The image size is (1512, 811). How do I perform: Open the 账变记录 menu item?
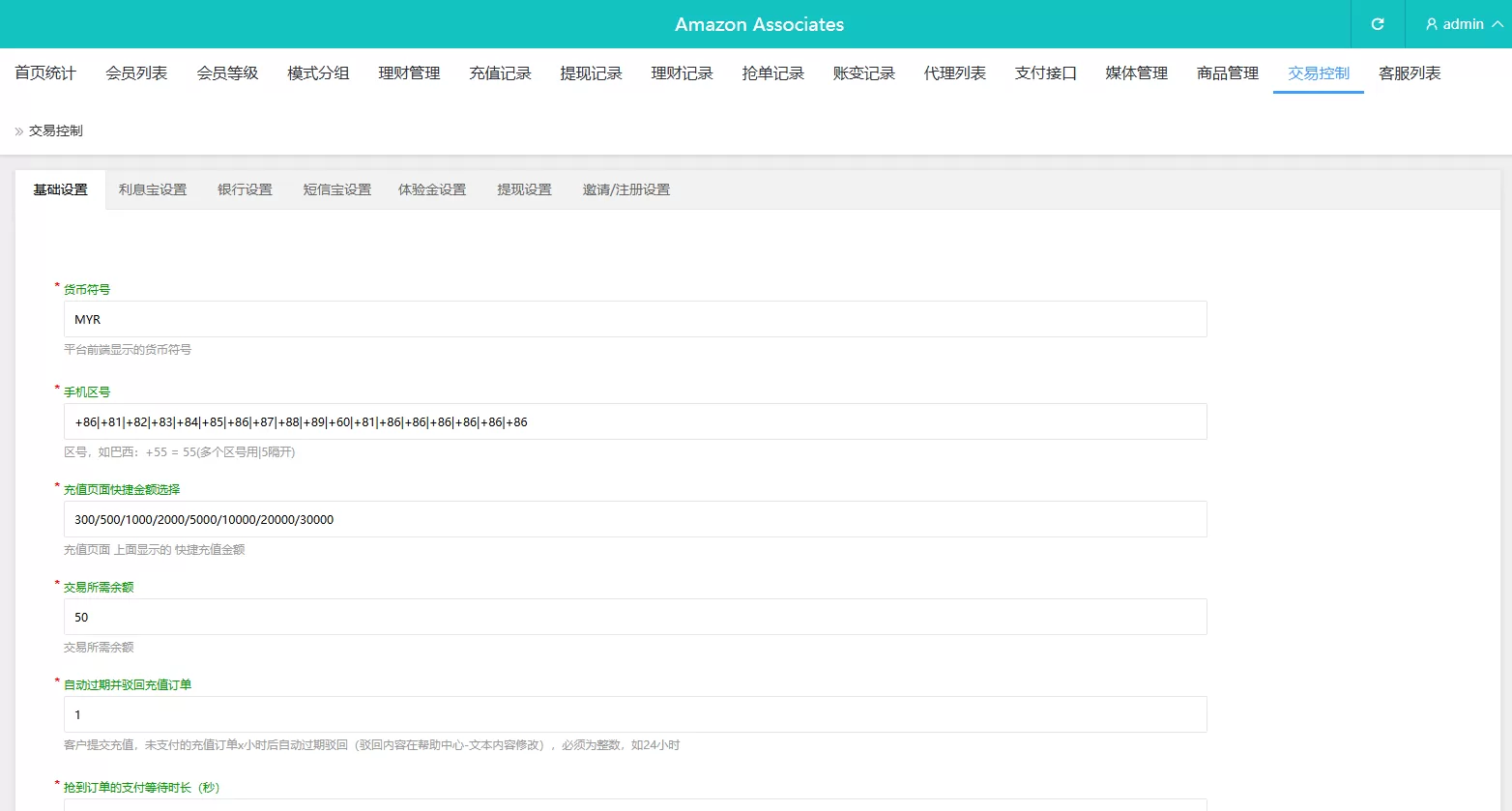863,72
